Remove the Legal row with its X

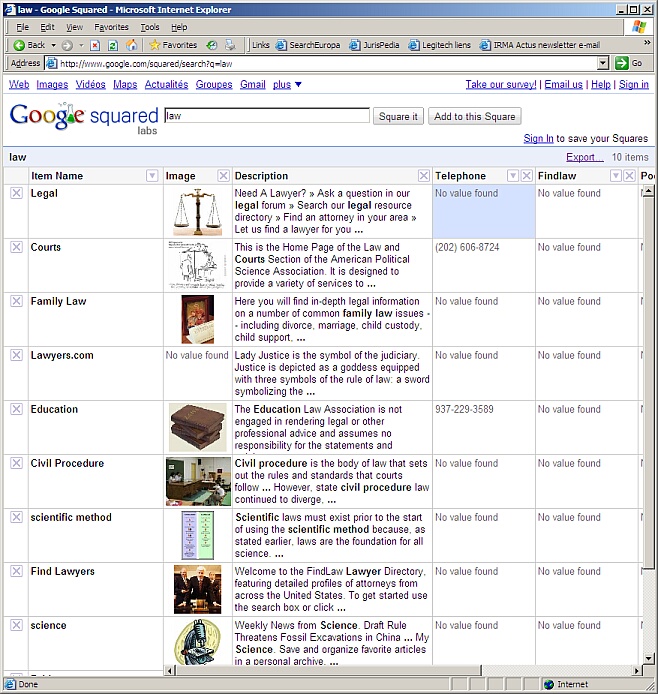coord(16,193)
